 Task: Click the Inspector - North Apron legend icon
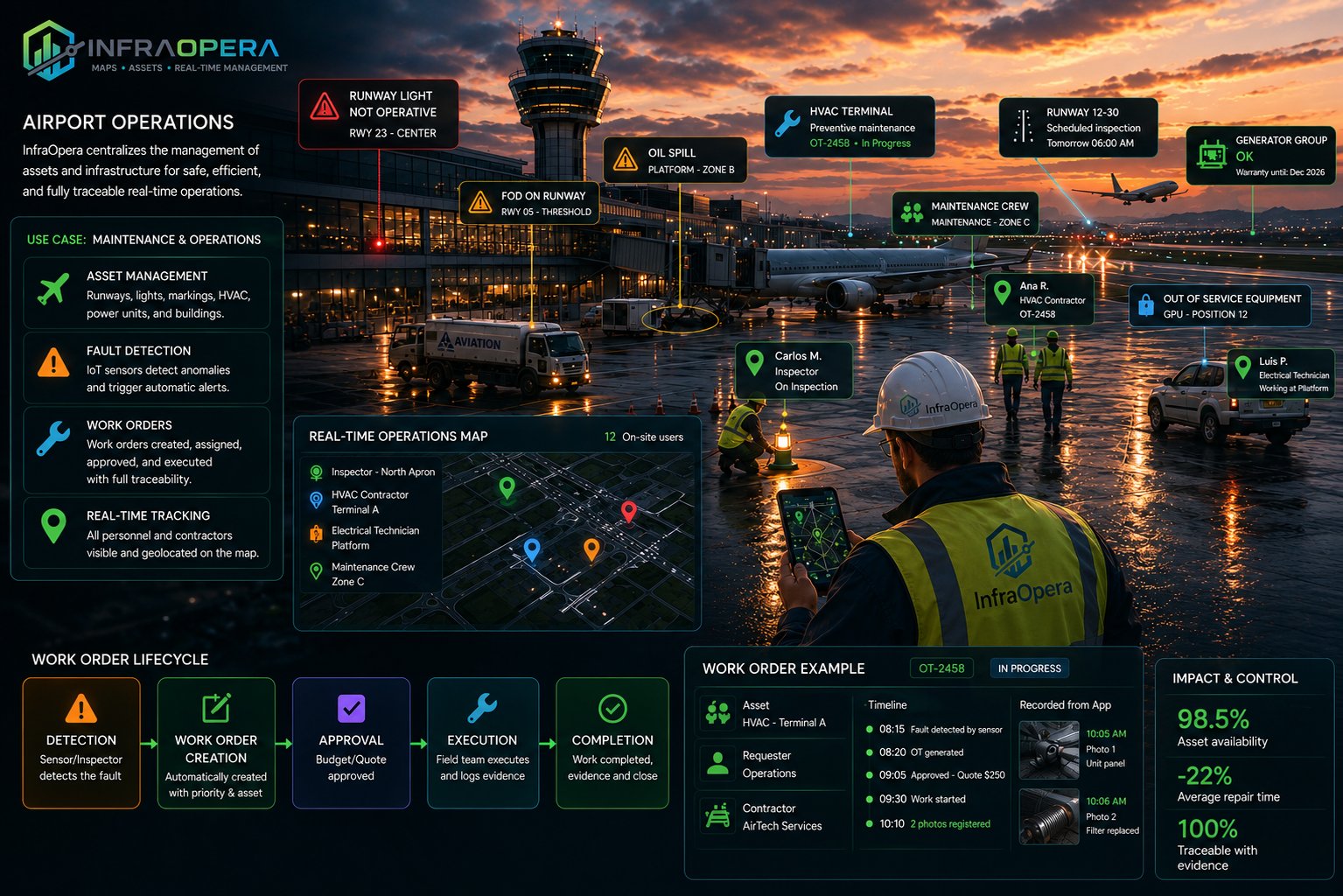317,472
